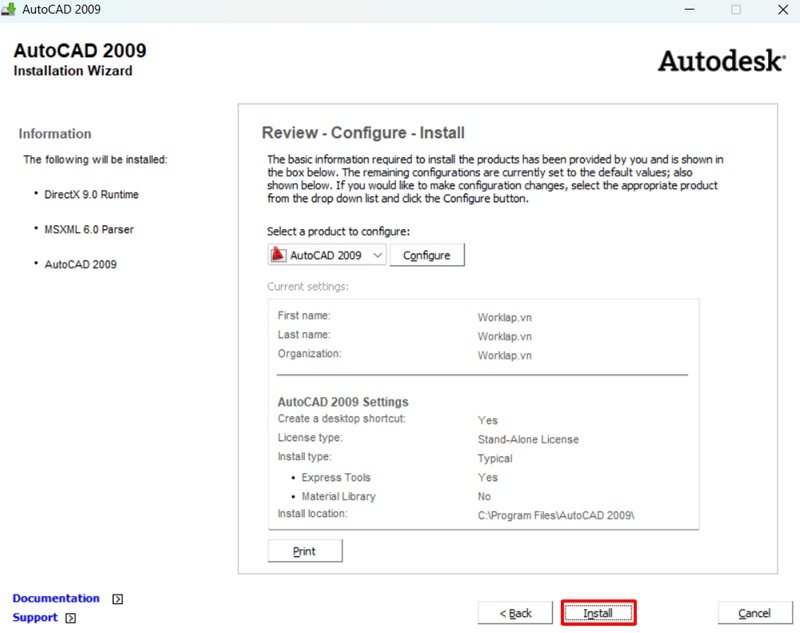Minimize the AutoCAD 2009 installer window
This screenshot has width=800, height=633.
(x=689, y=10)
